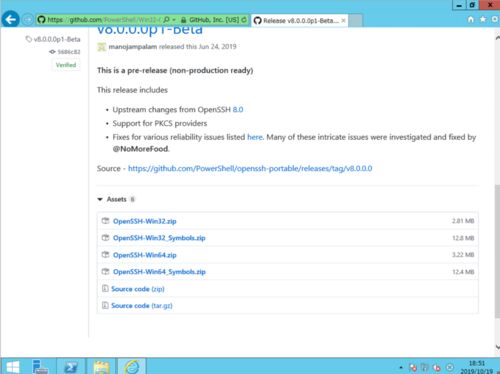Open the openssh-portable source release link
Viewport: 500px width, 374px height.
tap(250, 168)
